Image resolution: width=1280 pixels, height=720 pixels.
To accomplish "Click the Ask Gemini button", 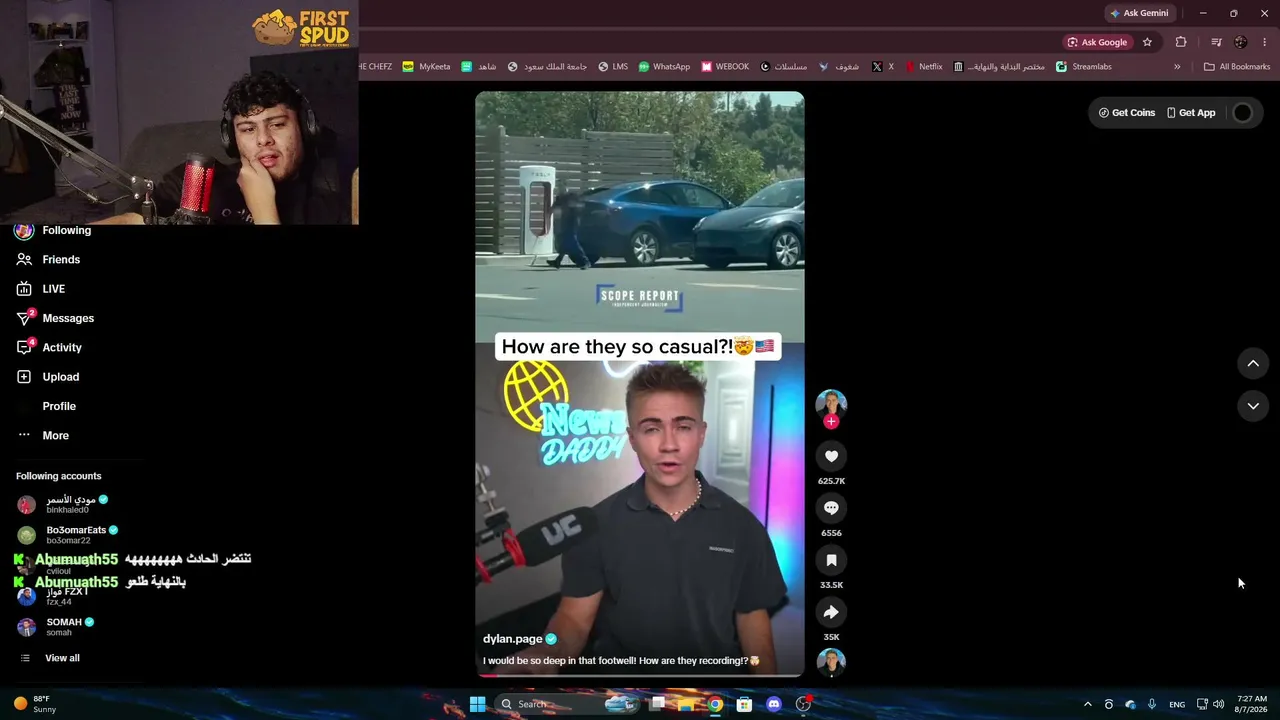I will (1139, 13).
